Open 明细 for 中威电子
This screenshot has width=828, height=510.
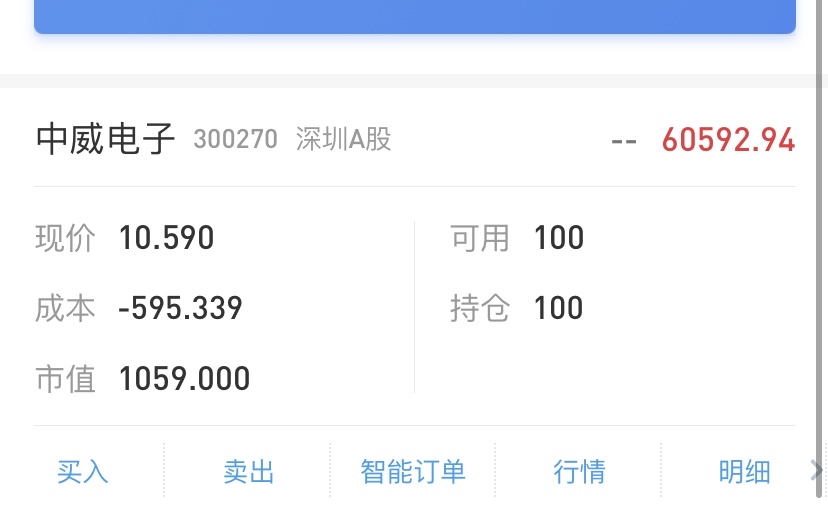coord(744,471)
